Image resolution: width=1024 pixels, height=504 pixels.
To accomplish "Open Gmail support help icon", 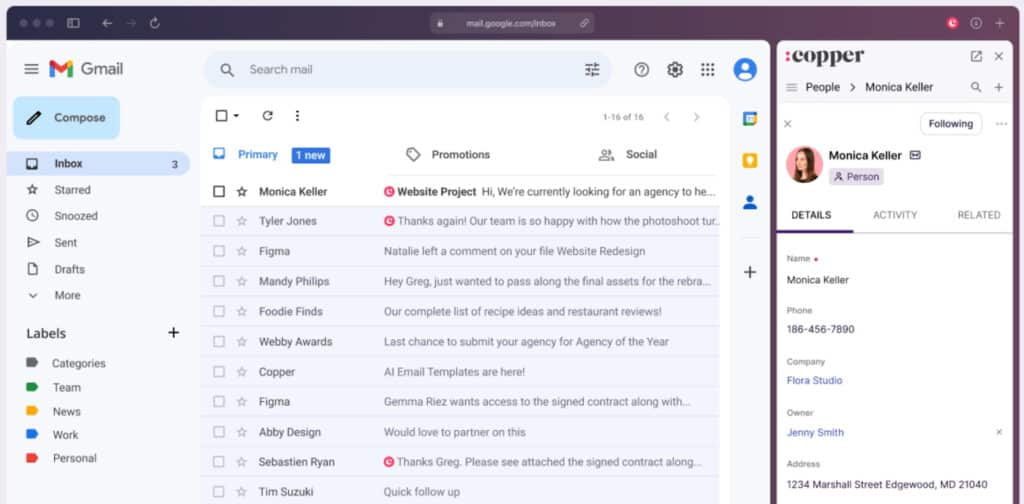I will point(641,69).
